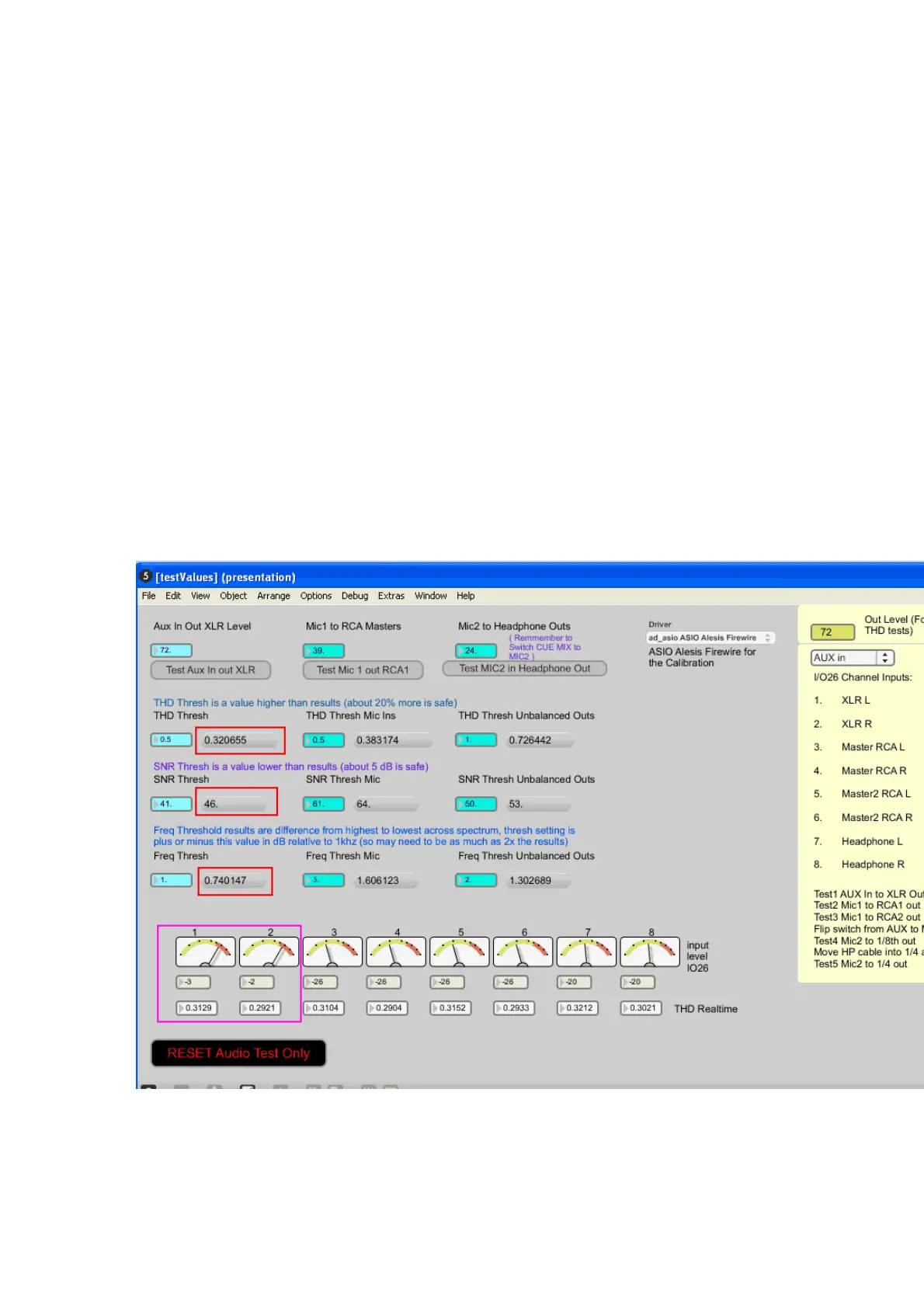Click the Freq result value 0.740147
The image size is (924, 1308).
click(234, 881)
